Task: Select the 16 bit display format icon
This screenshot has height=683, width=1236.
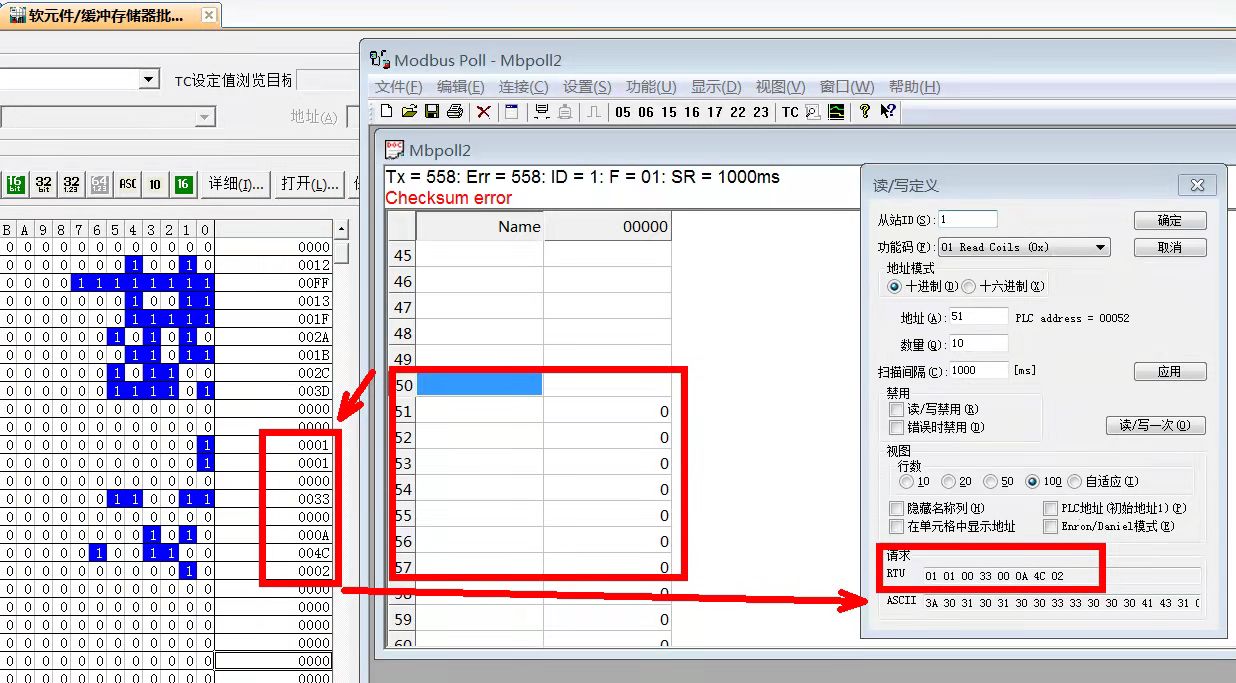Action: [16, 184]
